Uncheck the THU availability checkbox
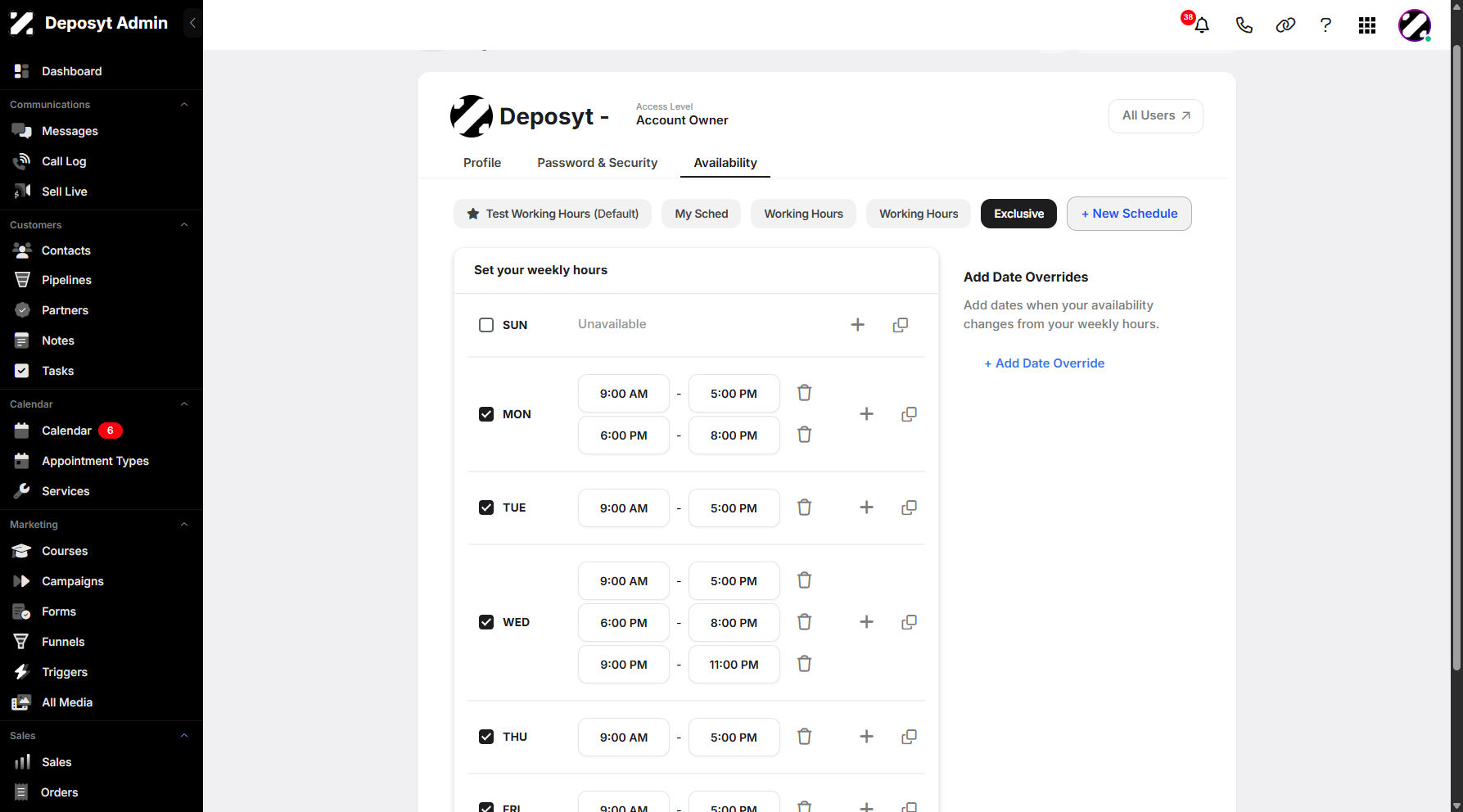 [x=486, y=737]
